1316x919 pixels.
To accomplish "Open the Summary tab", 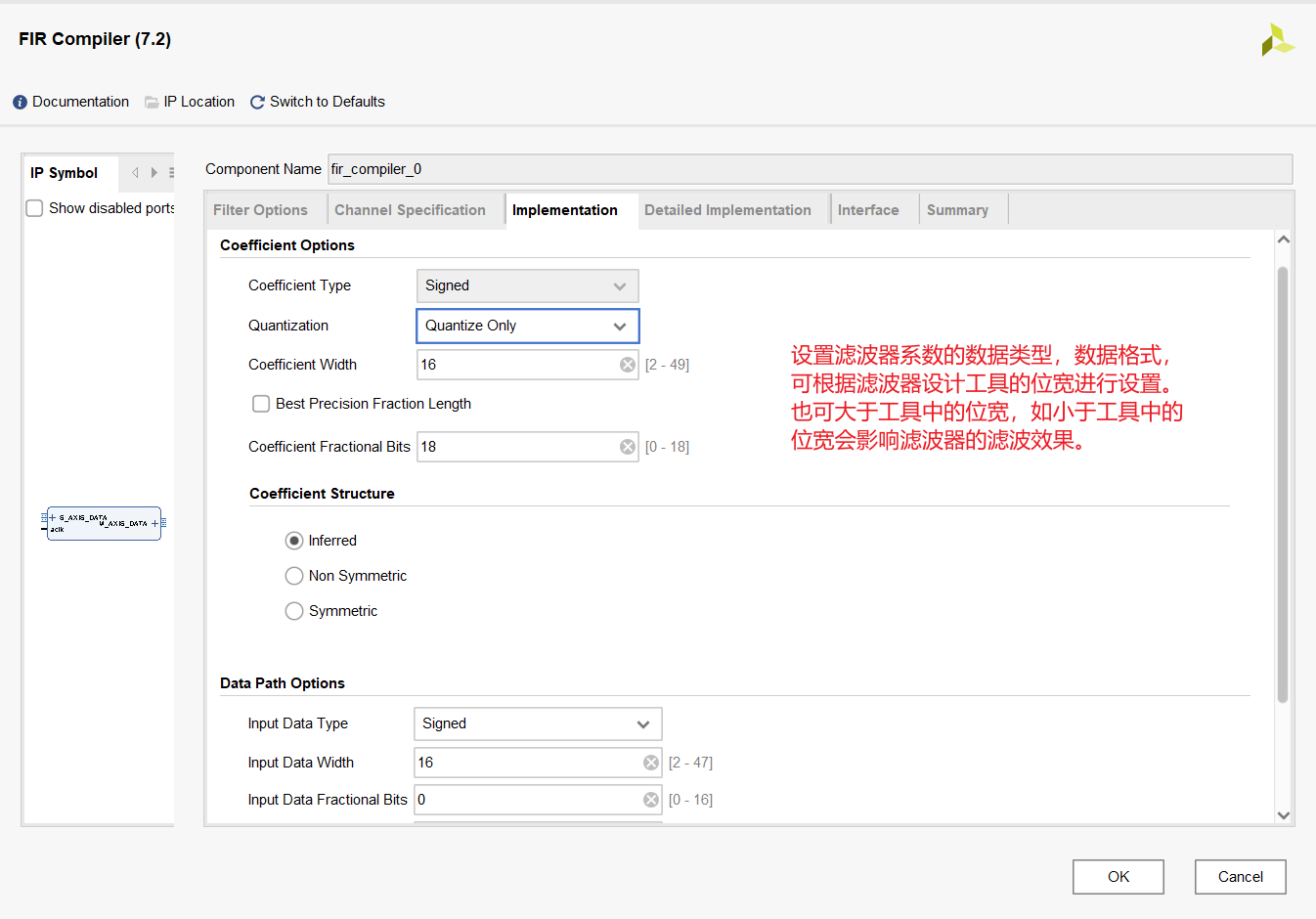I will 958,210.
